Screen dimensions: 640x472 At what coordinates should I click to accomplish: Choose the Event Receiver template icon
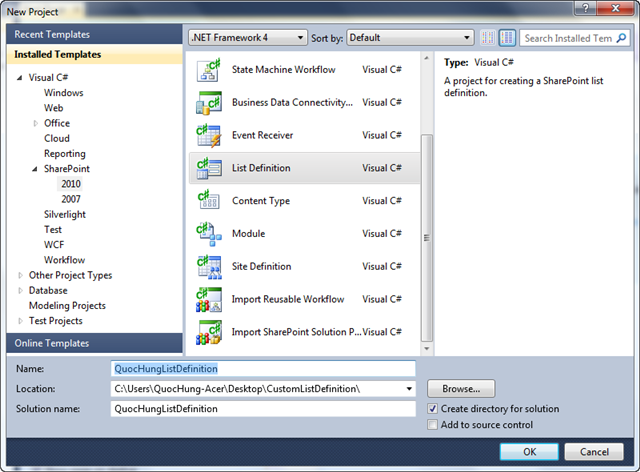[209, 135]
